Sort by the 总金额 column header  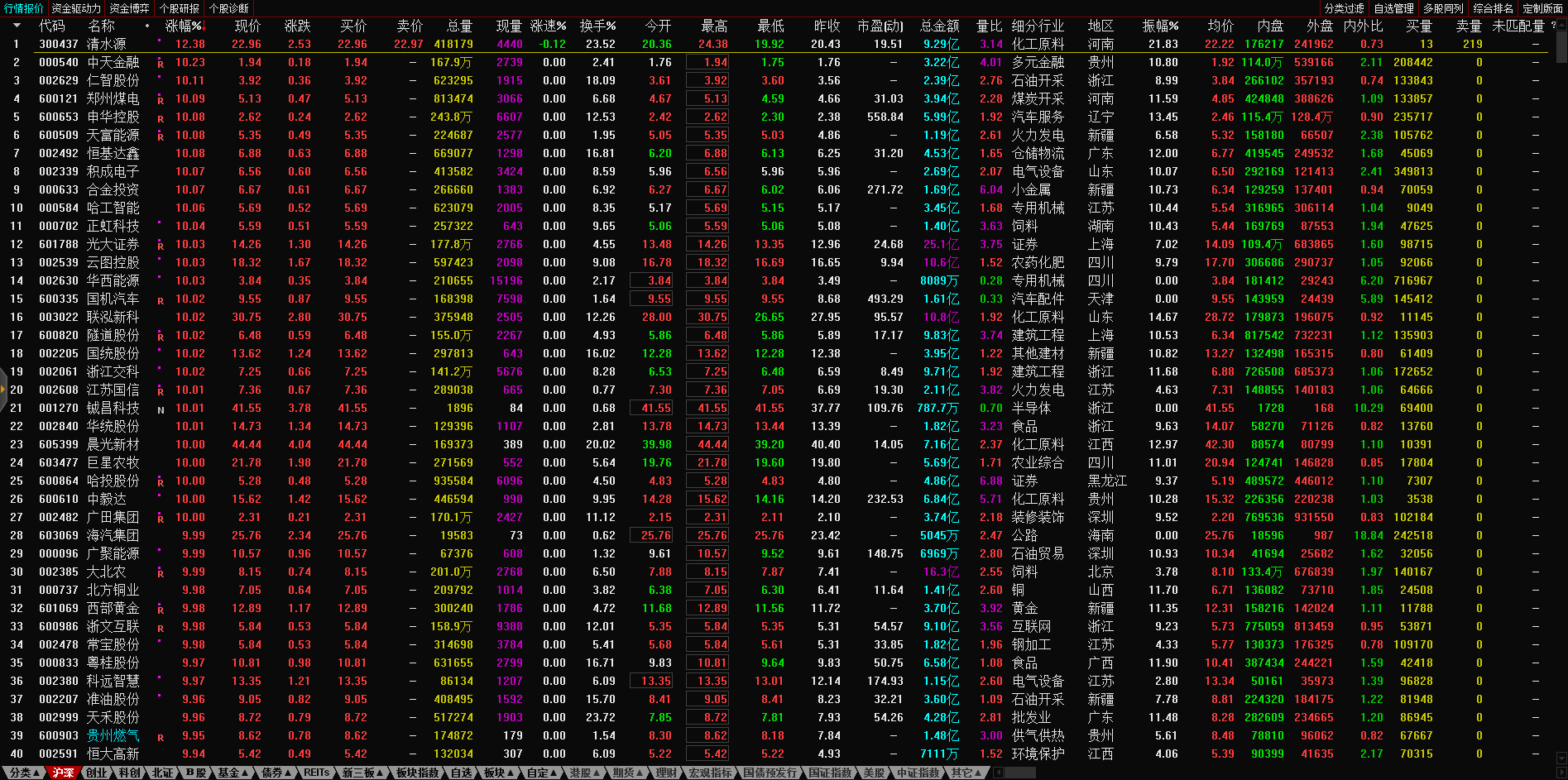939,26
